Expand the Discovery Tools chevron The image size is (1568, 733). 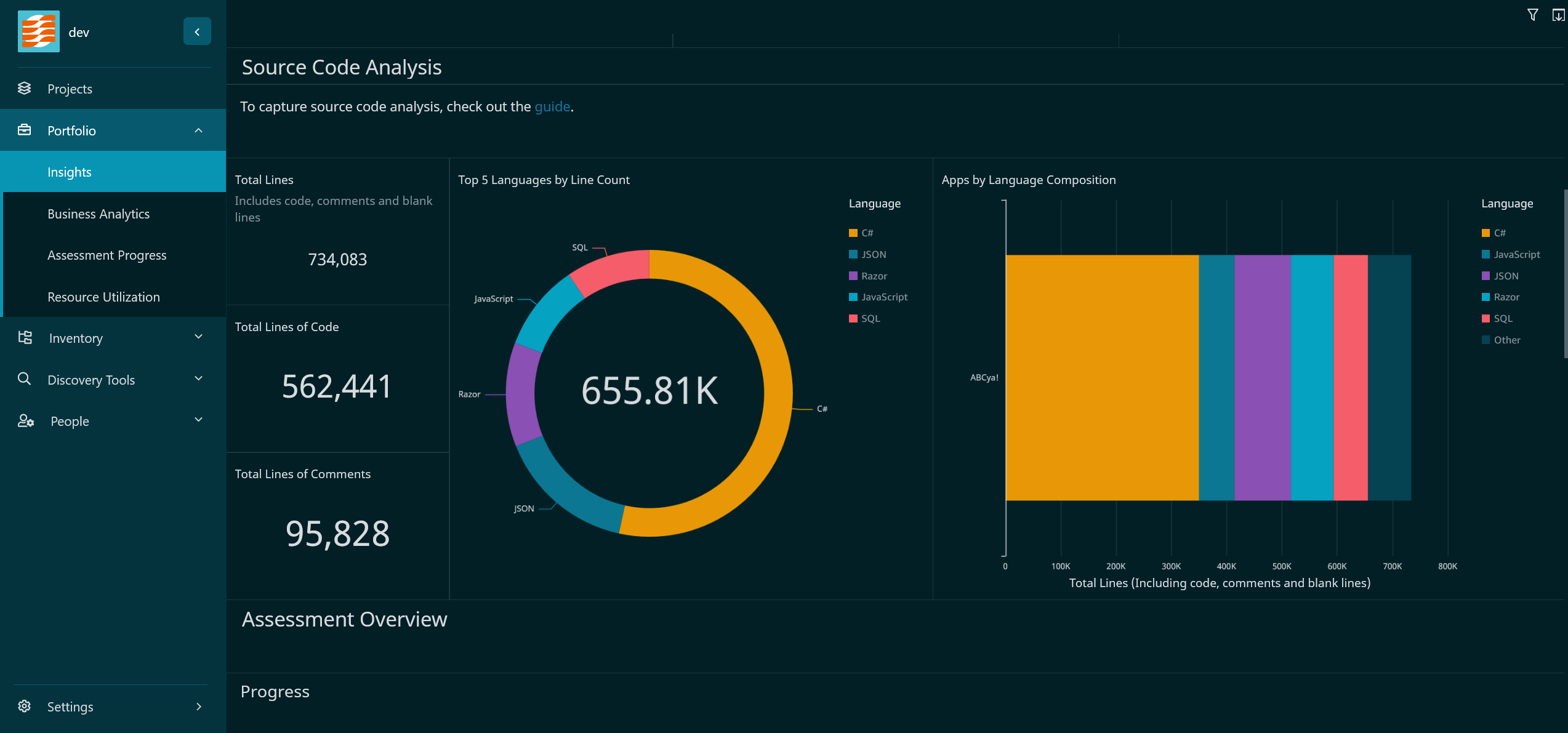click(x=198, y=379)
